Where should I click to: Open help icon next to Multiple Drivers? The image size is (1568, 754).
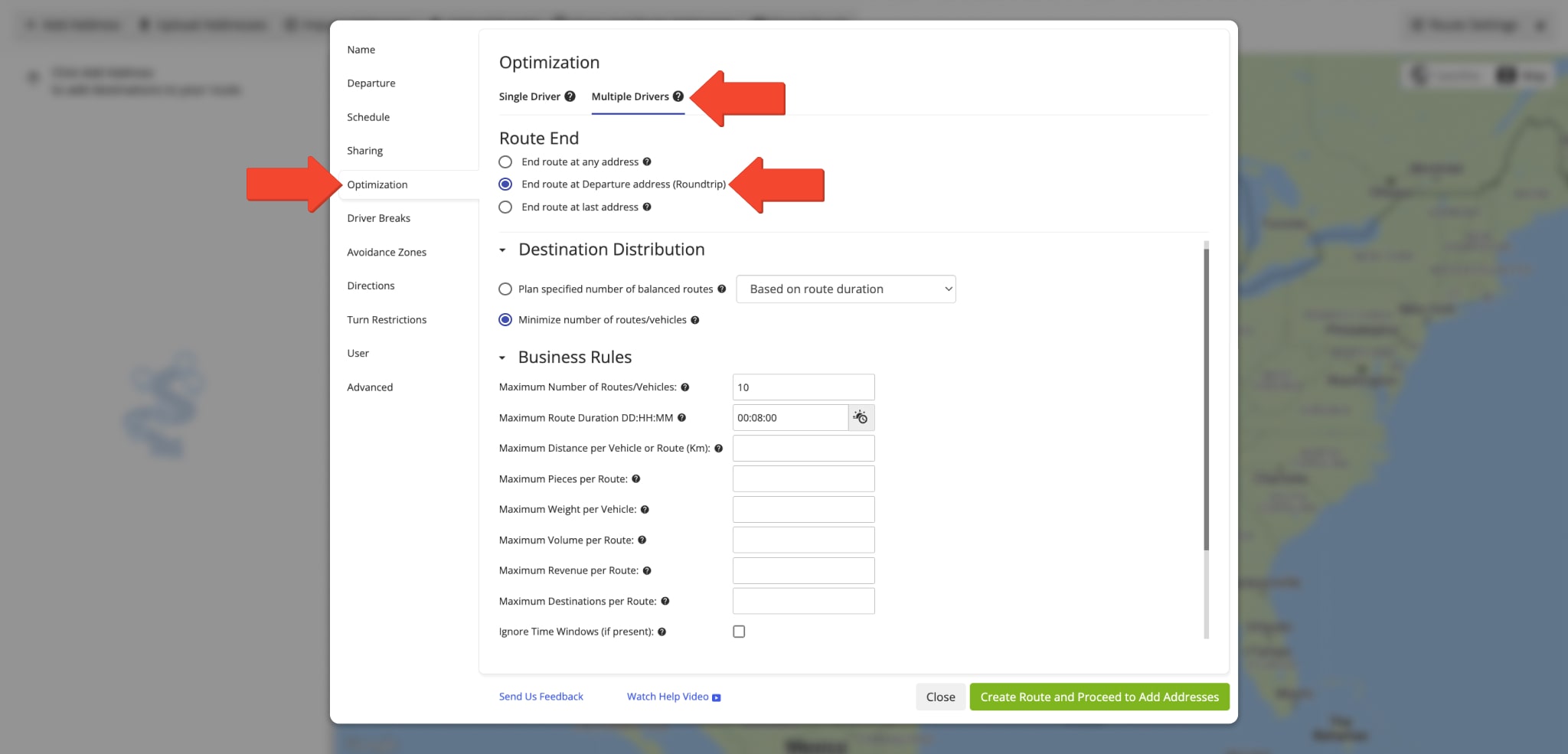coord(678,96)
